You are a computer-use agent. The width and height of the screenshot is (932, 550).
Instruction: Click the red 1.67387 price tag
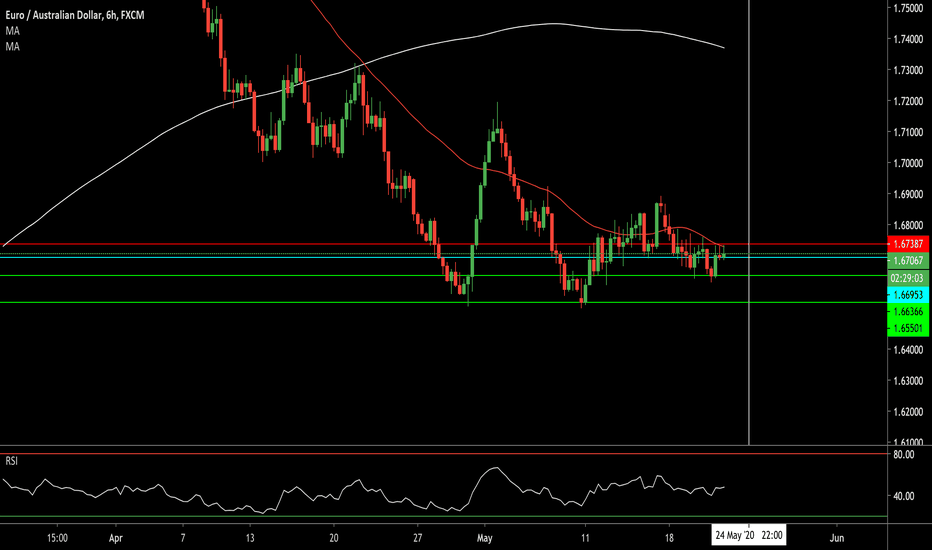point(908,244)
